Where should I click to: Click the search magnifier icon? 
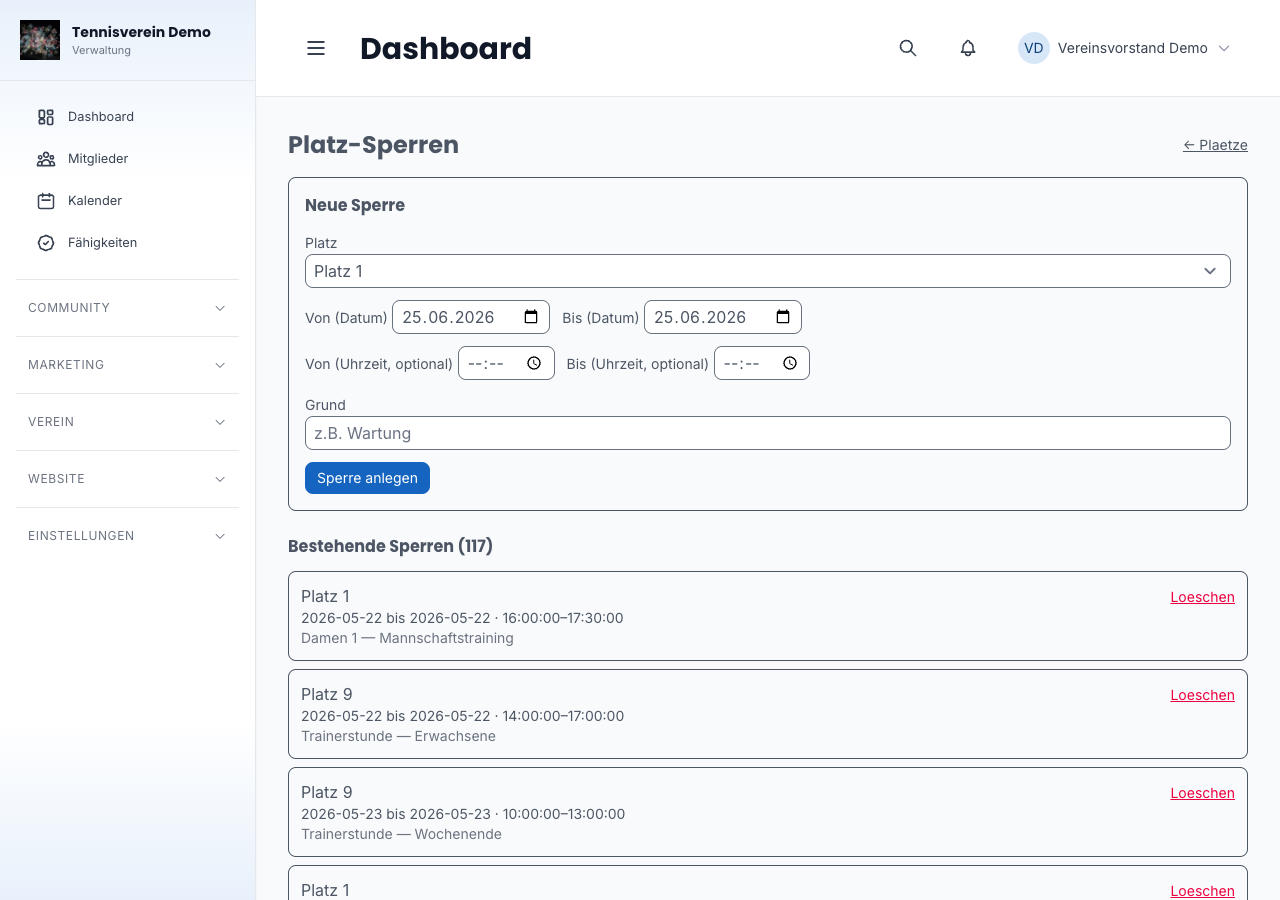(x=908, y=48)
